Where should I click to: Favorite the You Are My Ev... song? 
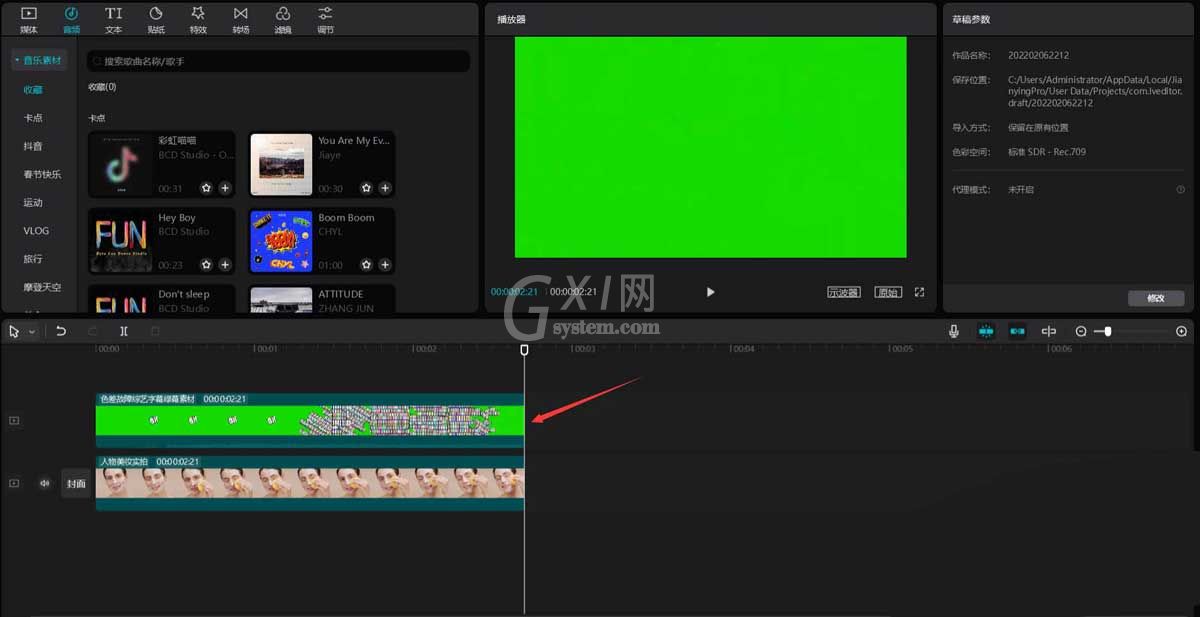coord(366,188)
